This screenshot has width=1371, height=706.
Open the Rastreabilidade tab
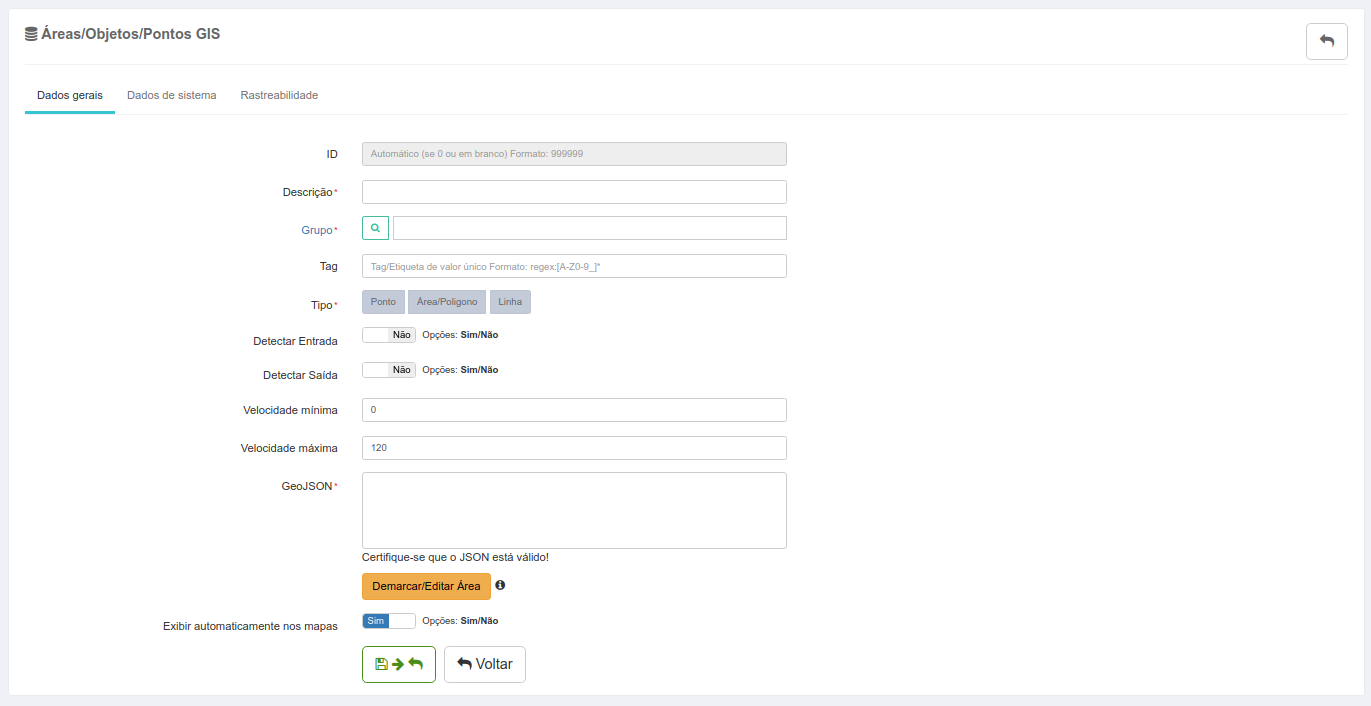[x=279, y=96]
